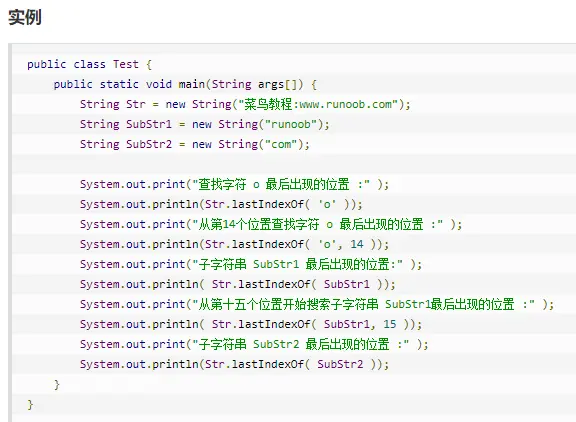This screenshot has height=422, width=576.
Task: Click the 'String Str = new String' line
Action: click(245, 104)
